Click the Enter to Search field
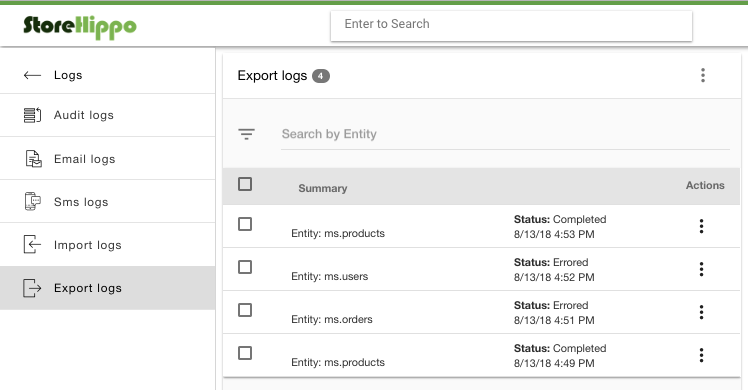 pyautogui.click(x=511, y=26)
